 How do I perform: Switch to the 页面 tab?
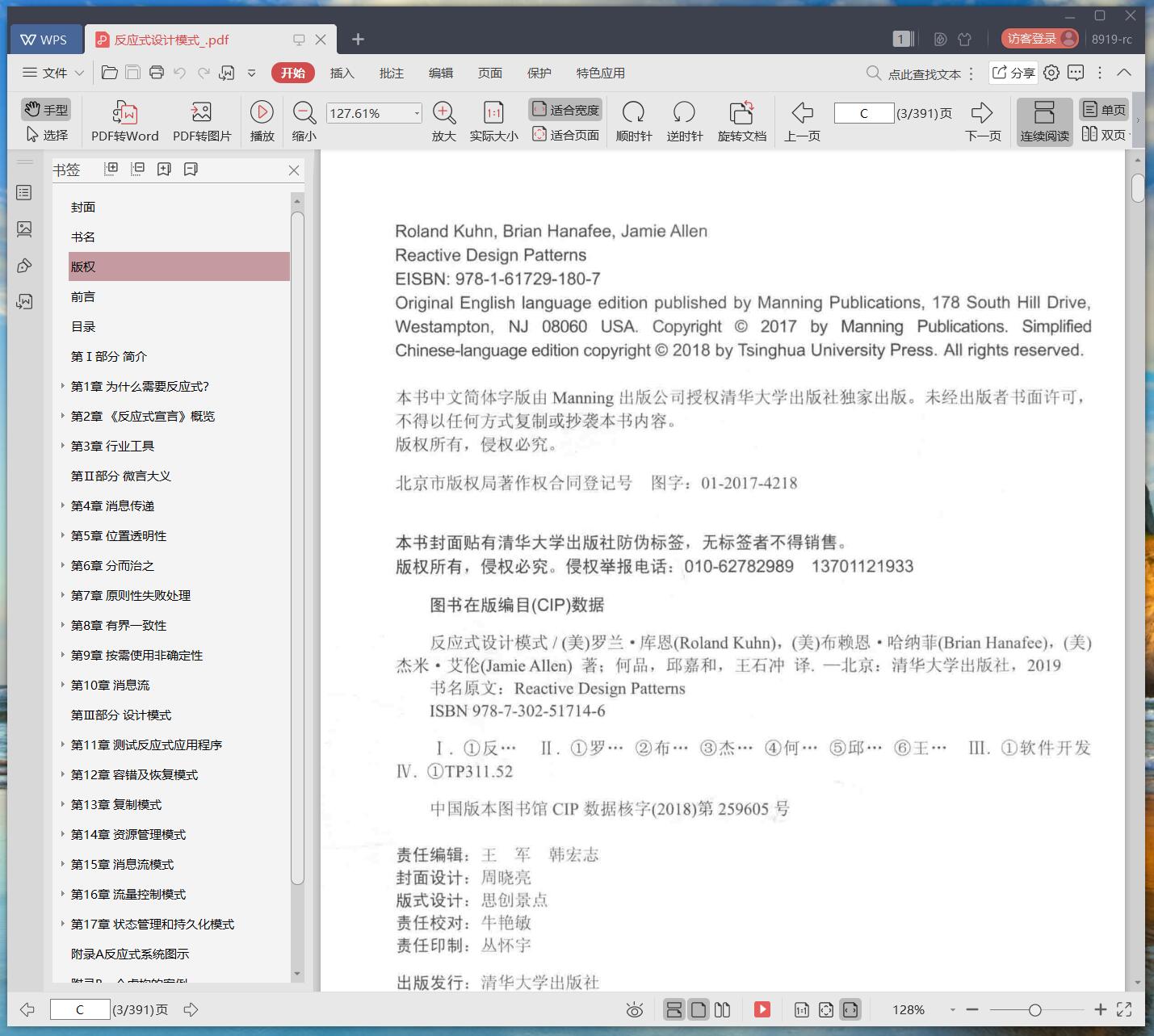click(489, 73)
